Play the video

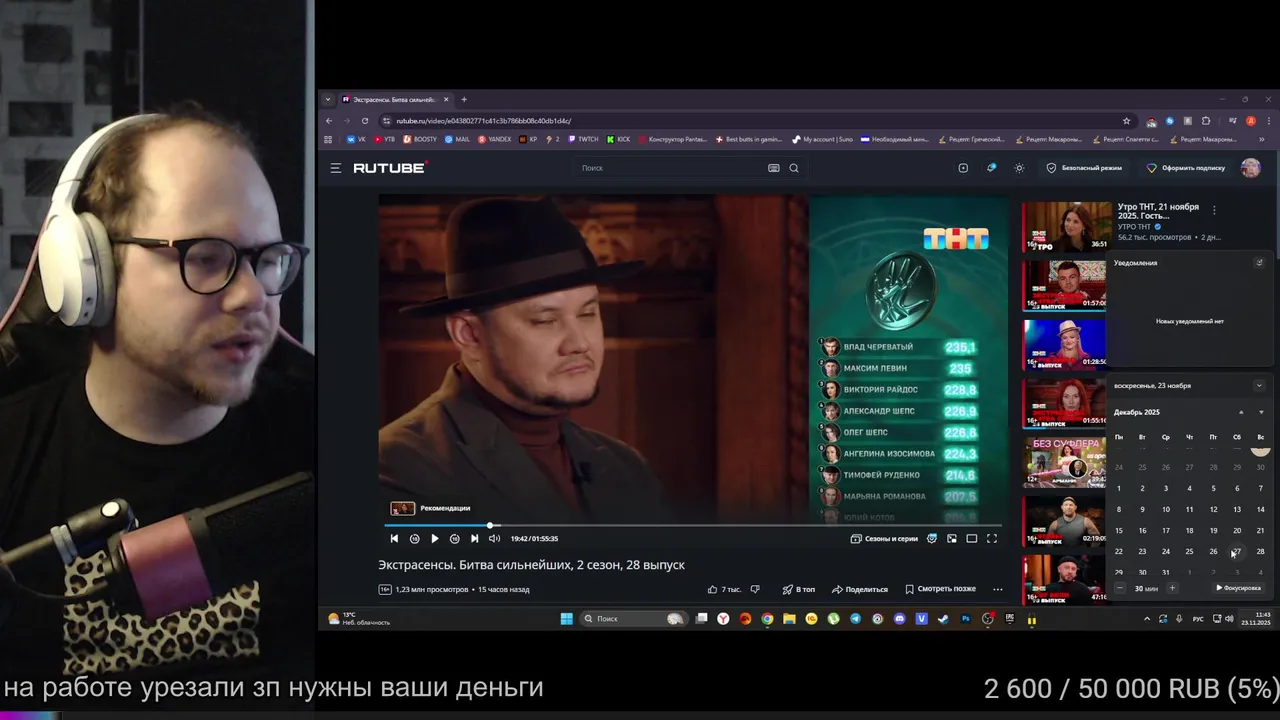[x=434, y=539]
